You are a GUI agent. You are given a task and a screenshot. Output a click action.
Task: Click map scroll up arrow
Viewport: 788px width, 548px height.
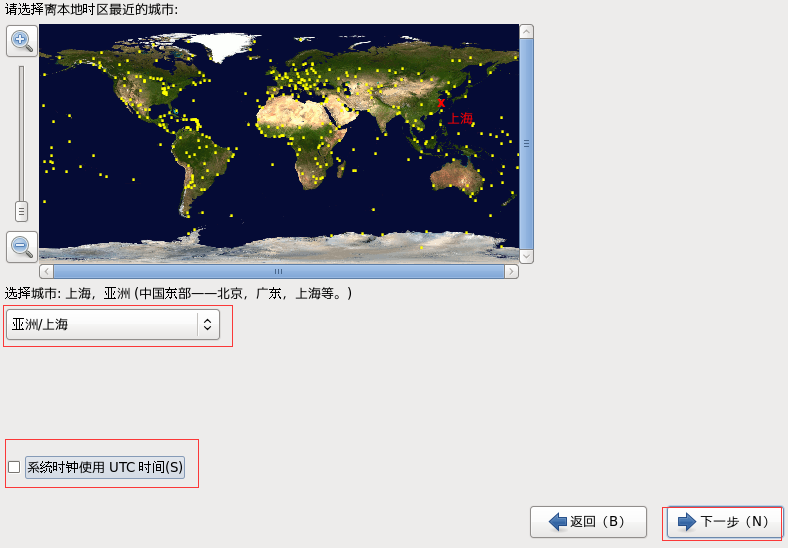[526, 32]
